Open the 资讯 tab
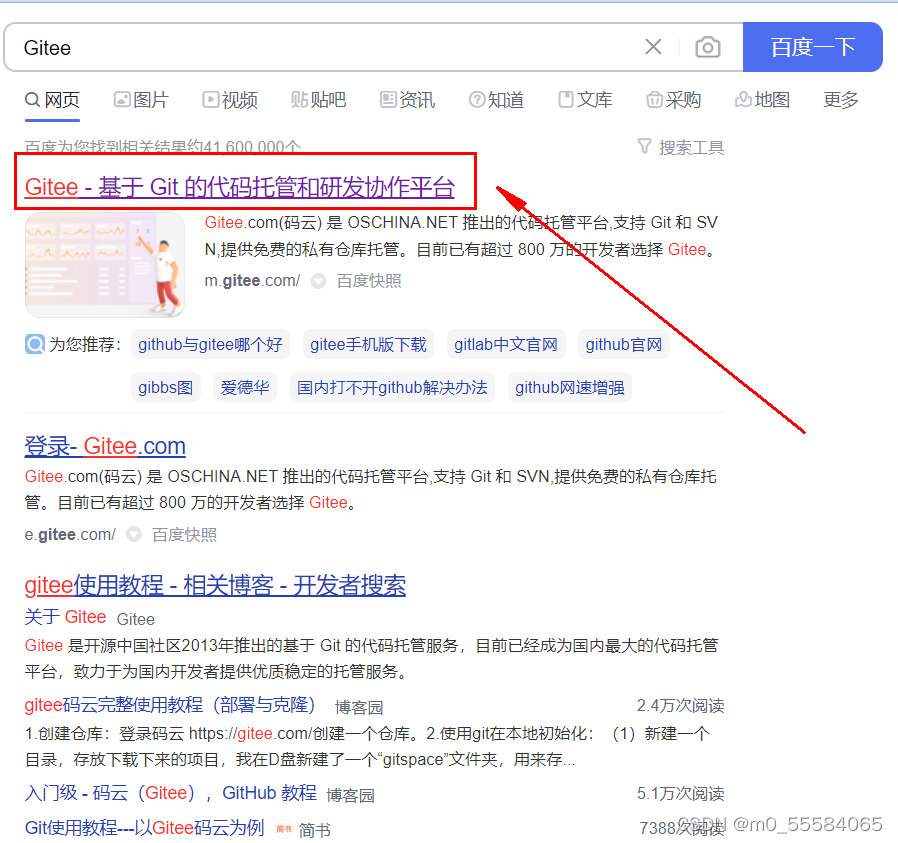Viewport: 898px width, 843px height. 407,100
